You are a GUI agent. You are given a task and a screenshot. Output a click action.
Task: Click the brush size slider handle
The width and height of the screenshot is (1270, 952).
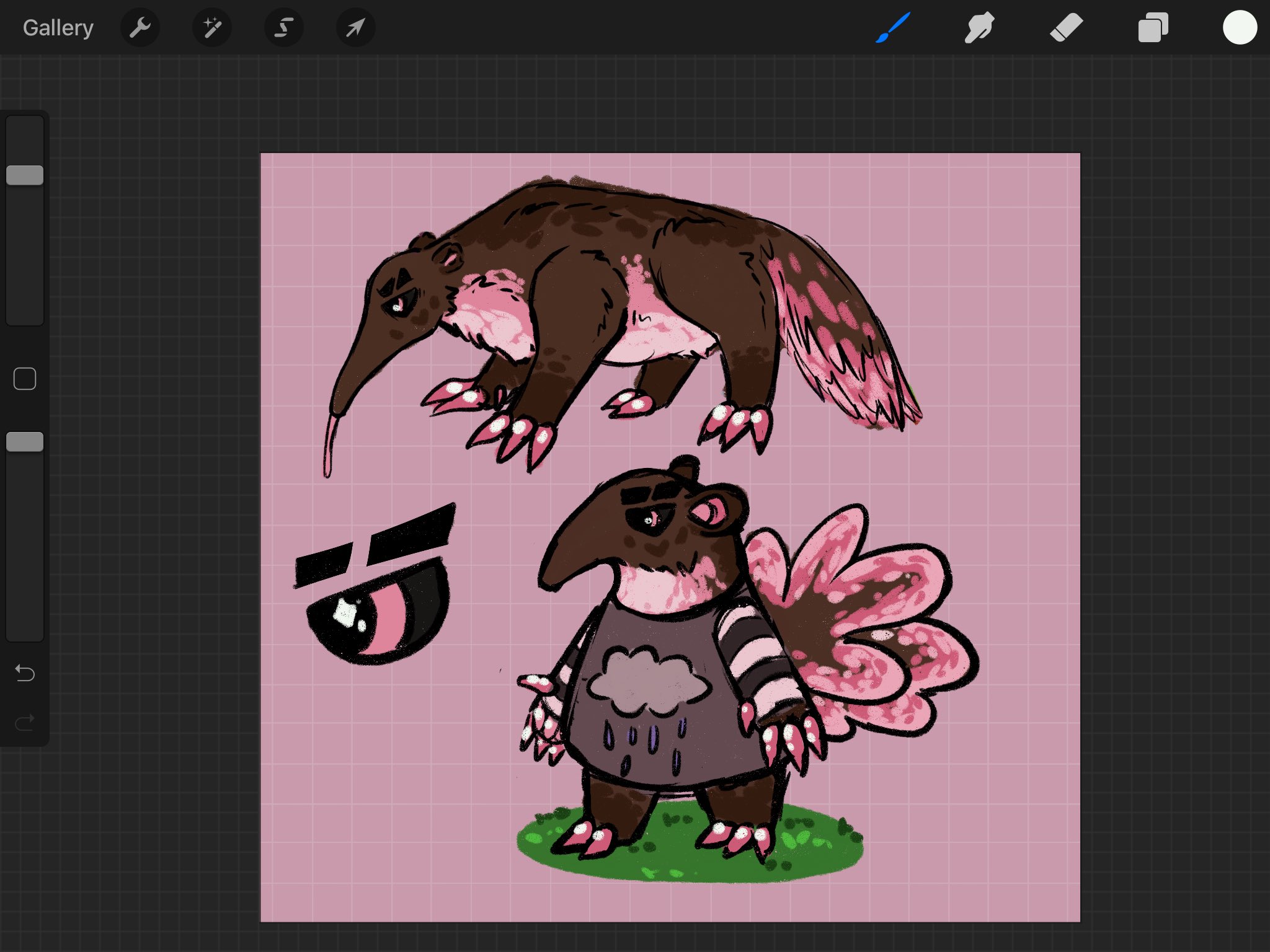tap(25, 175)
